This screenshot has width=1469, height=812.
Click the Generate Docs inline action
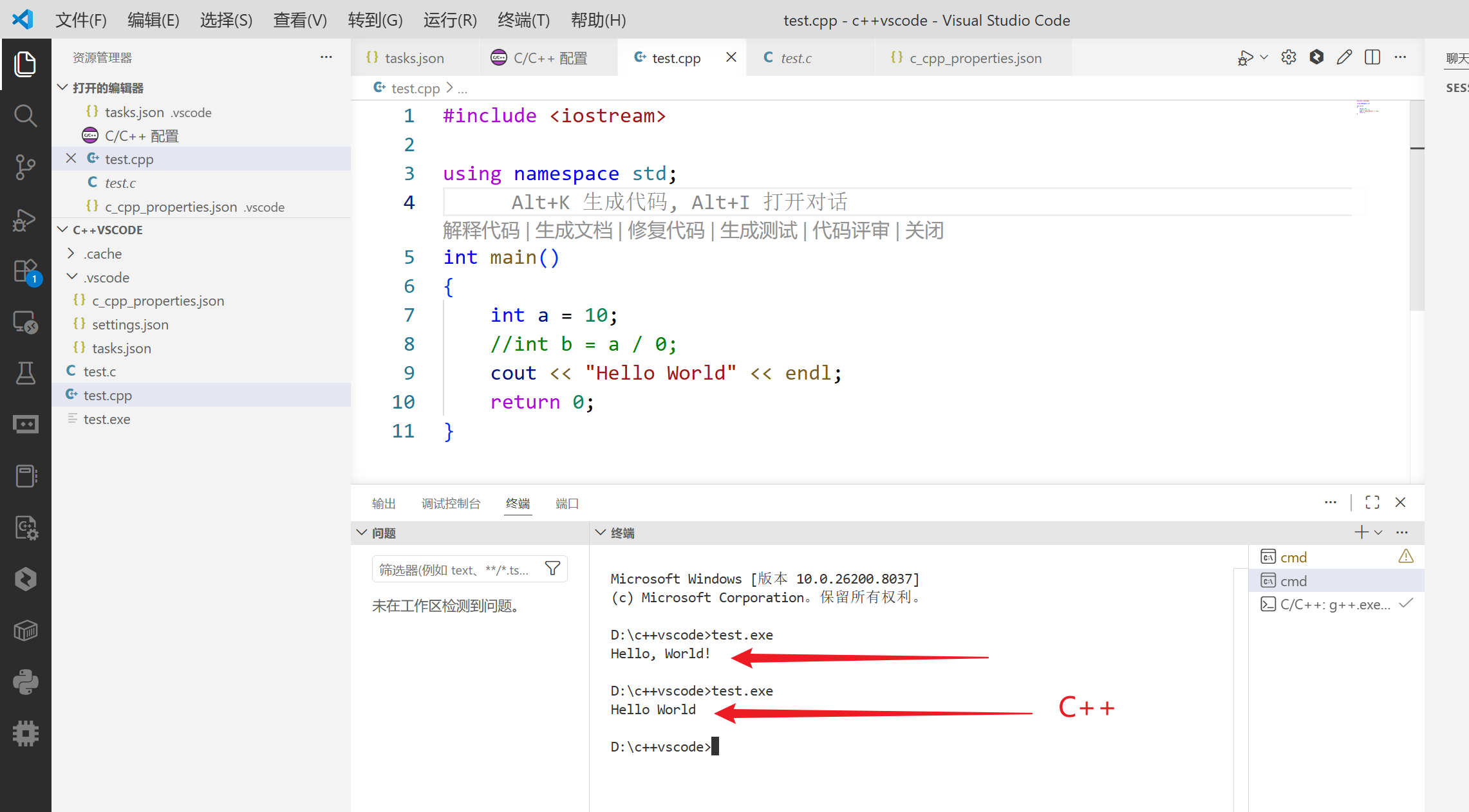pos(574,230)
